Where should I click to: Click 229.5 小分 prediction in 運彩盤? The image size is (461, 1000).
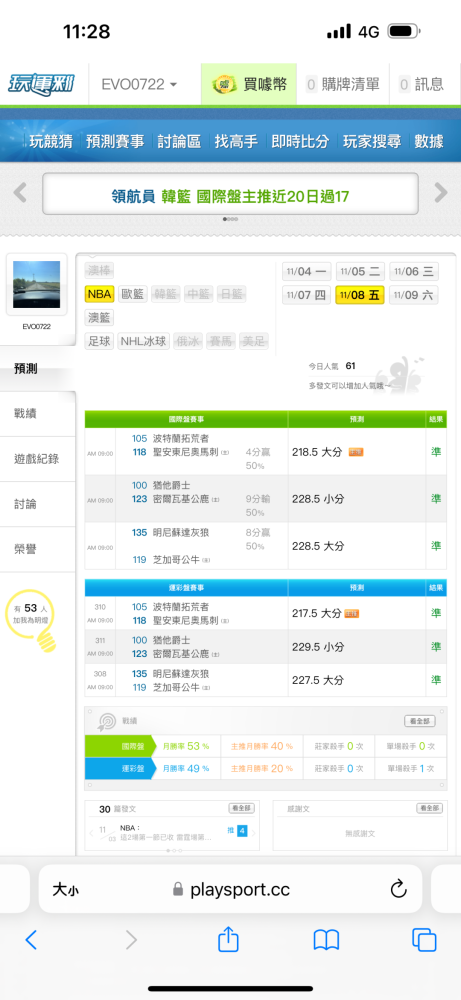click(318, 647)
